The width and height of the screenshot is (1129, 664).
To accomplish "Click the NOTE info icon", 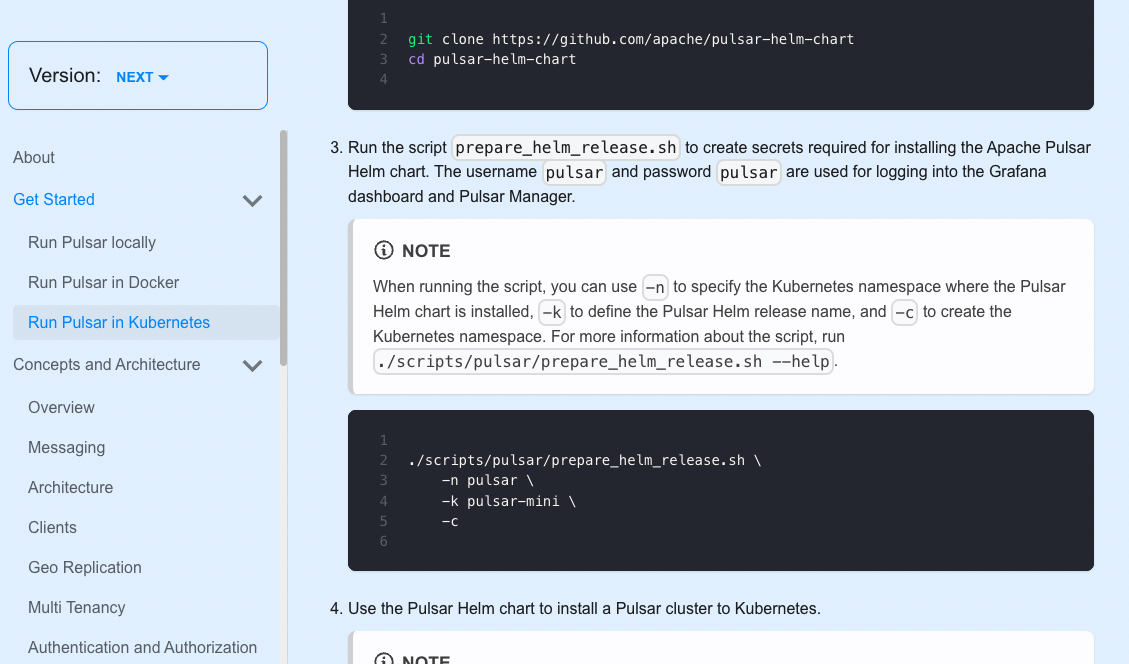I will (384, 250).
